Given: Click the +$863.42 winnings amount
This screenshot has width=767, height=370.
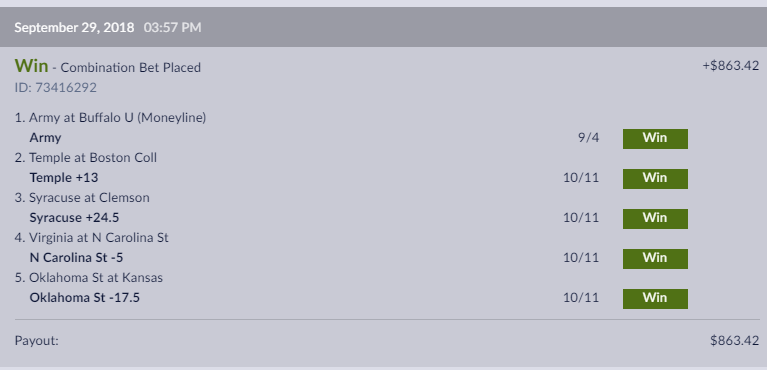Looking at the screenshot, I should (731, 66).
